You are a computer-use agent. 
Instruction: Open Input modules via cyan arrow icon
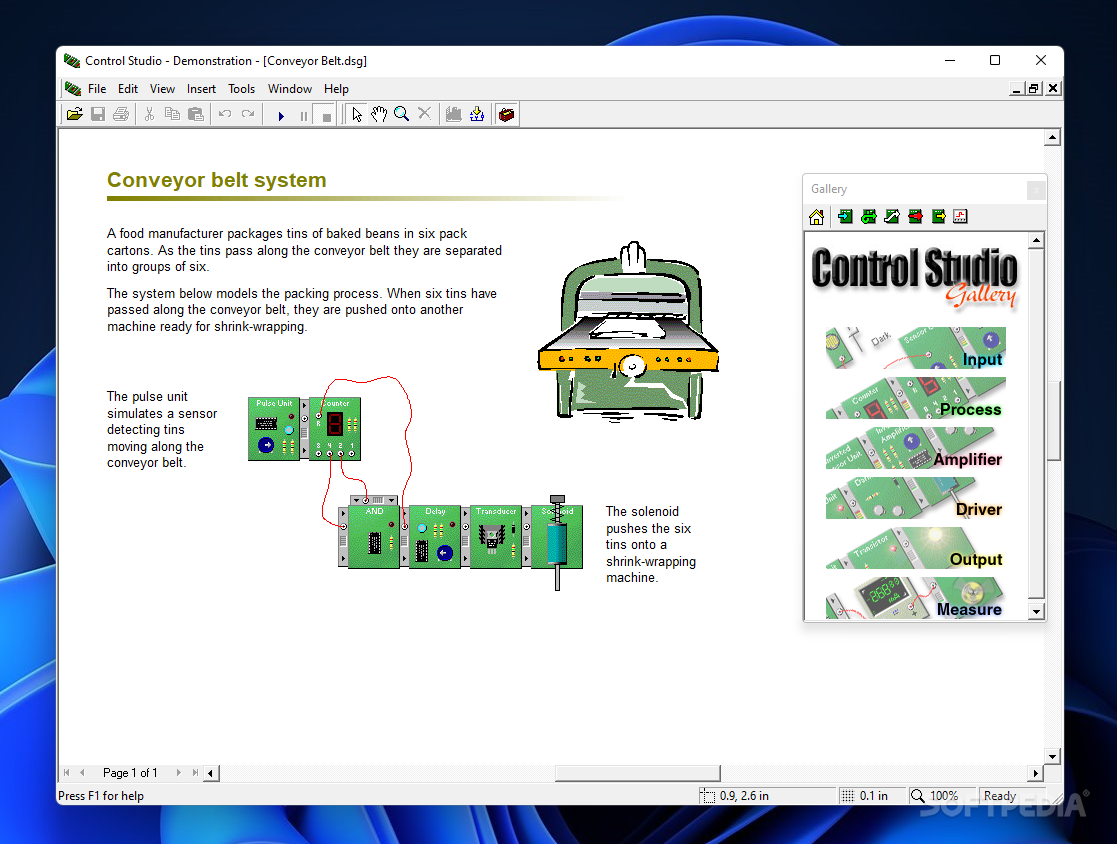pos(845,216)
